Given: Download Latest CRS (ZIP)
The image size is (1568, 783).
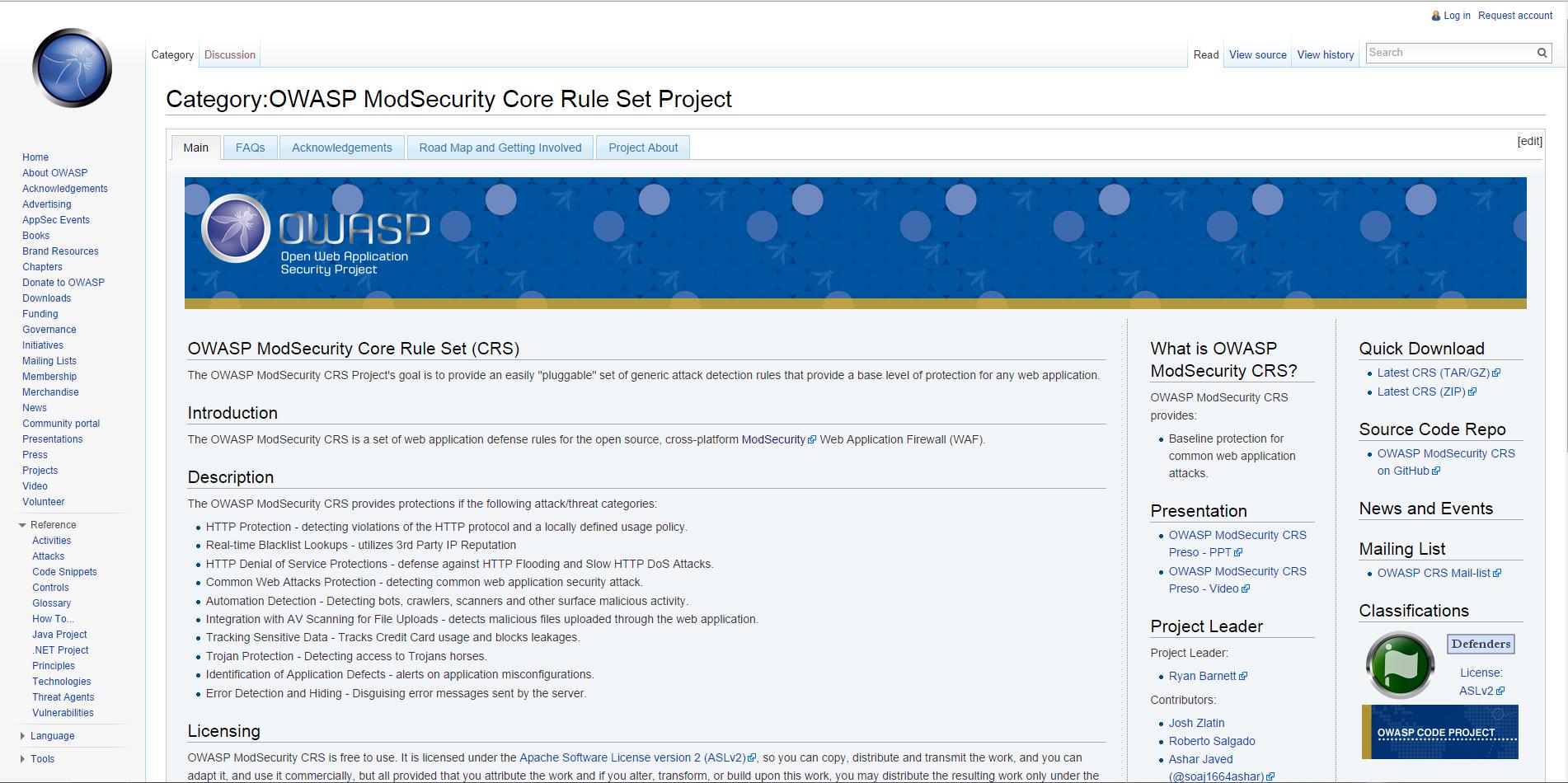Looking at the screenshot, I should [x=1426, y=391].
